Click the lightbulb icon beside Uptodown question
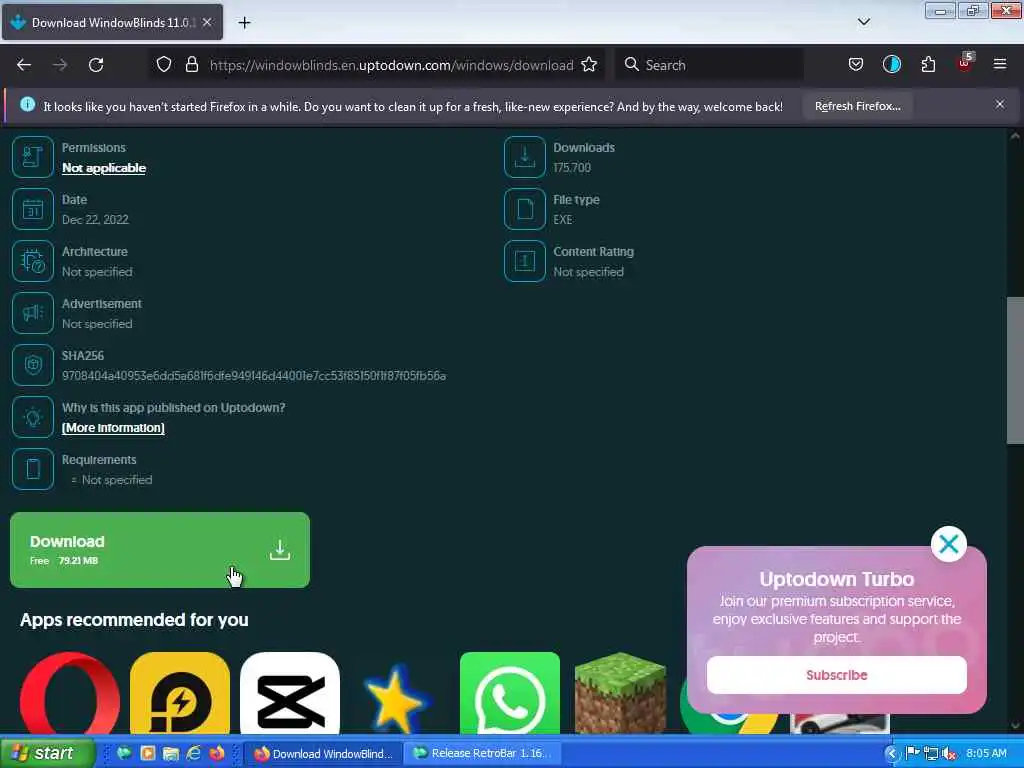1024x768 pixels. pos(33,417)
